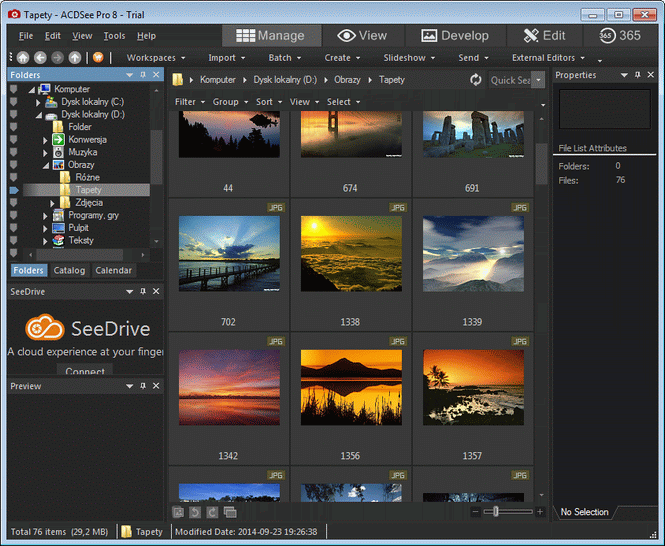Screen dimensions: 665x546
Task: Toggle Easy-Select marker next to Muzyka
Action: pos(14,152)
